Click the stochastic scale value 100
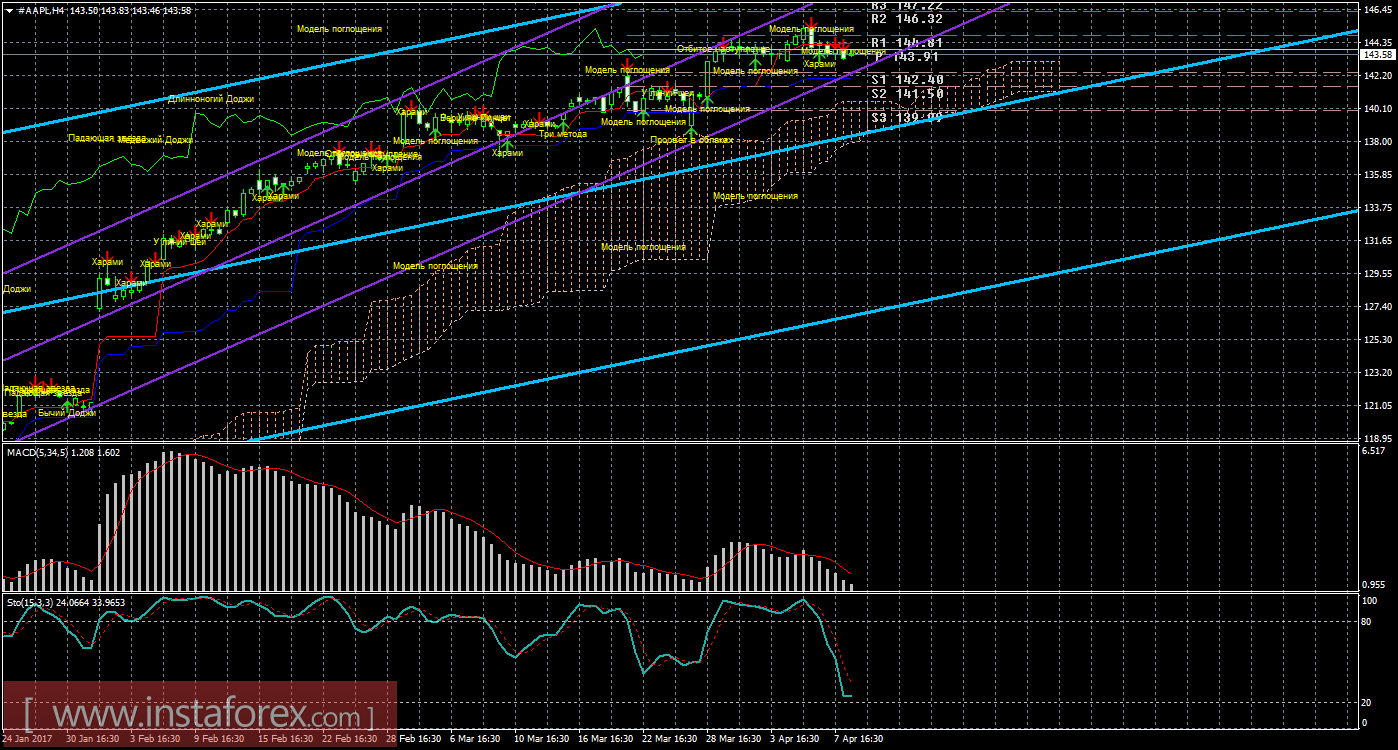This screenshot has width=1398, height=750. click(x=1372, y=600)
